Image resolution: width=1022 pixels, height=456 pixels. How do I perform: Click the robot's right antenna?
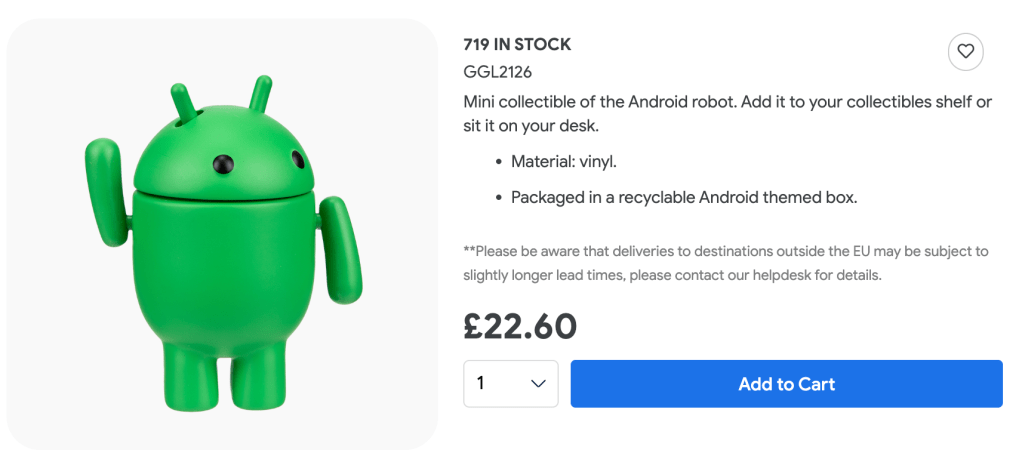(x=260, y=94)
